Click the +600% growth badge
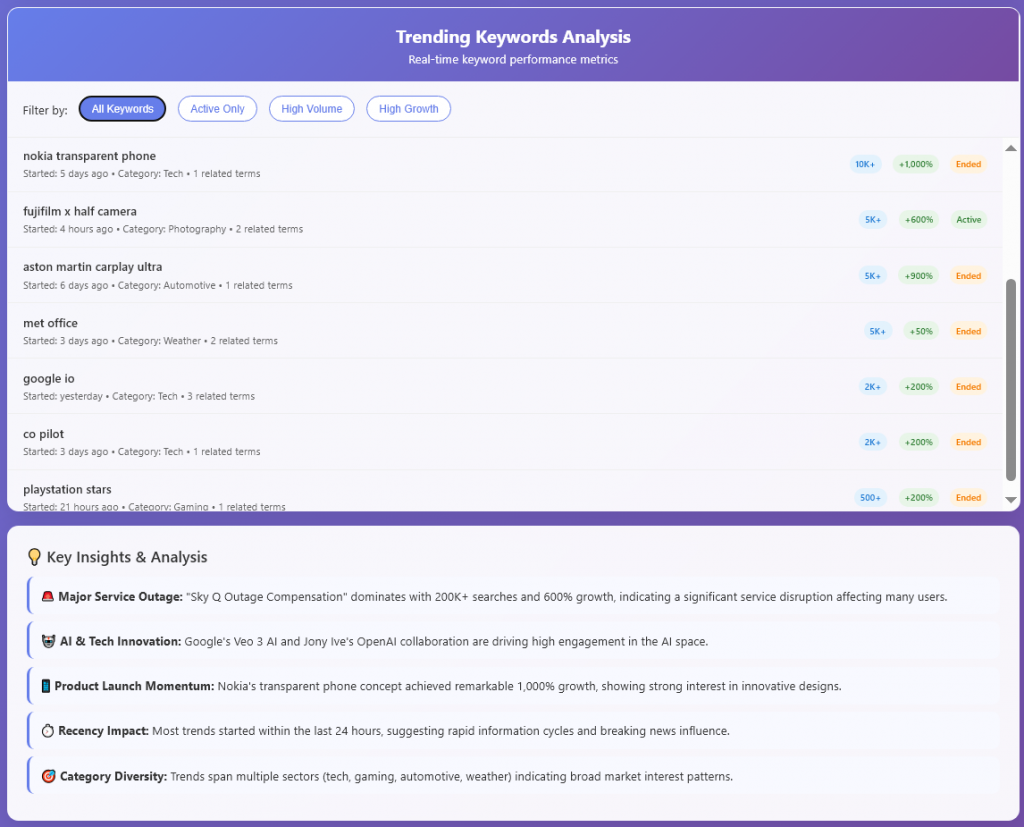The width and height of the screenshot is (1024, 827). pyautogui.click(x=918, y=219)
